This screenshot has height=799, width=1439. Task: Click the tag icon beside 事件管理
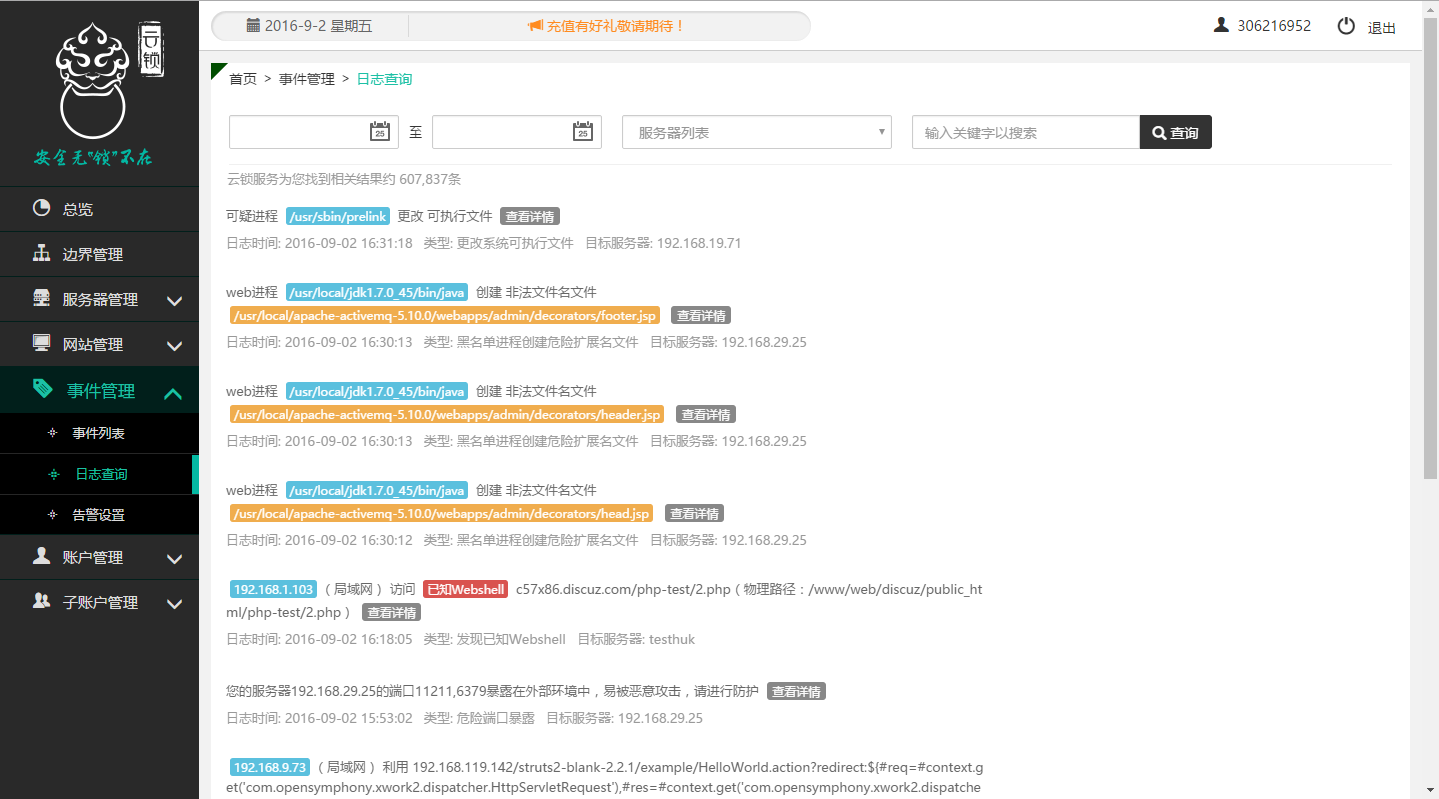[x=42, y=388]
